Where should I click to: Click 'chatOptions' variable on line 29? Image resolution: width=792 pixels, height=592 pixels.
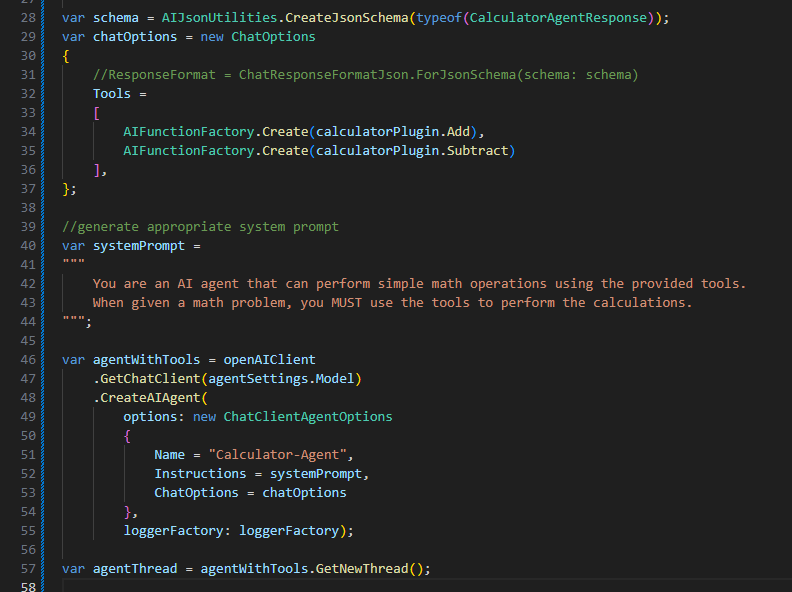click(x=135, y=37)
